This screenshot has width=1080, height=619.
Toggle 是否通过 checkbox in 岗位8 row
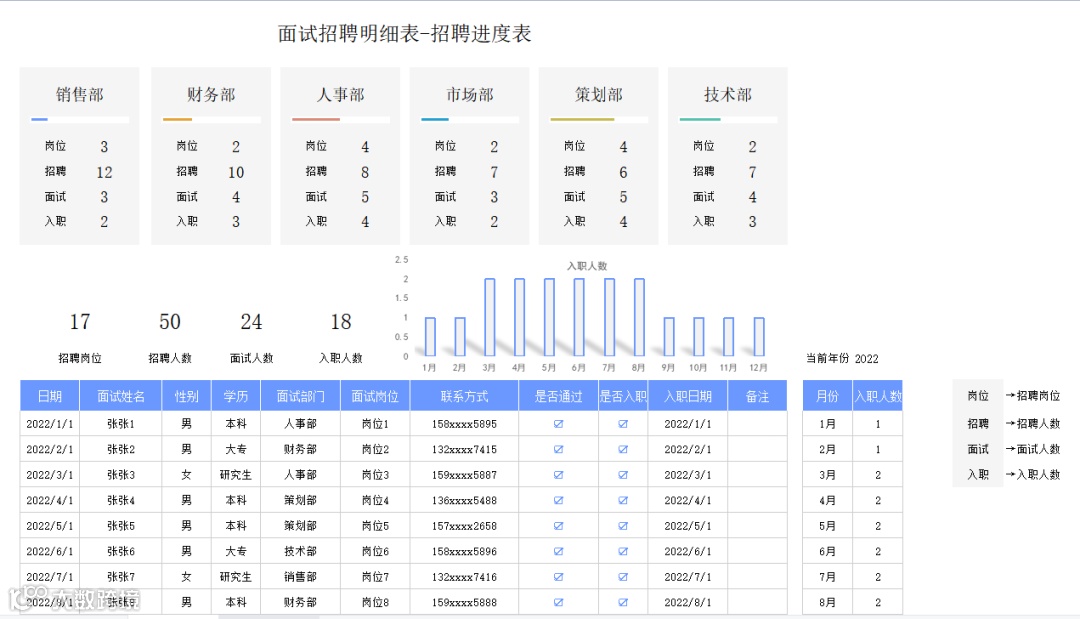coord(559,602)
